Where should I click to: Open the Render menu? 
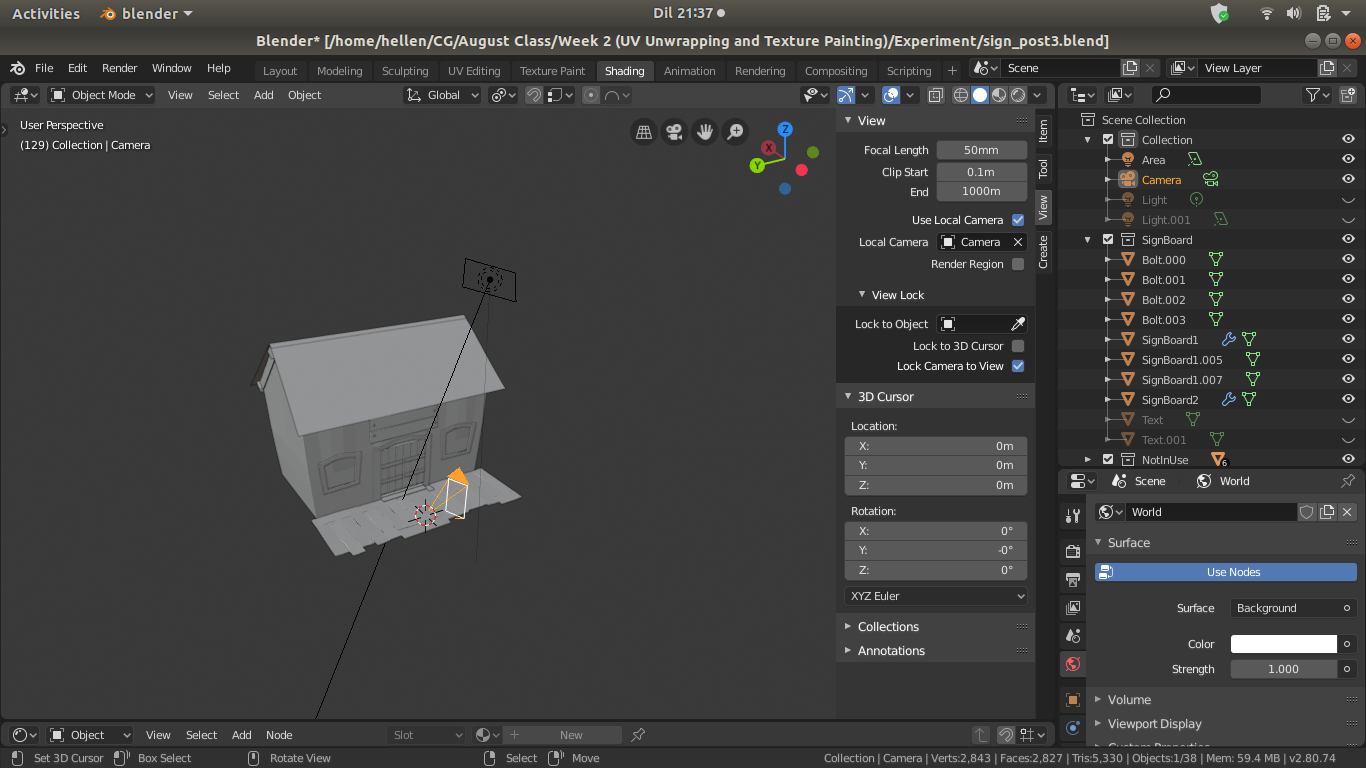pyautogui.click(x=119, y=68)
